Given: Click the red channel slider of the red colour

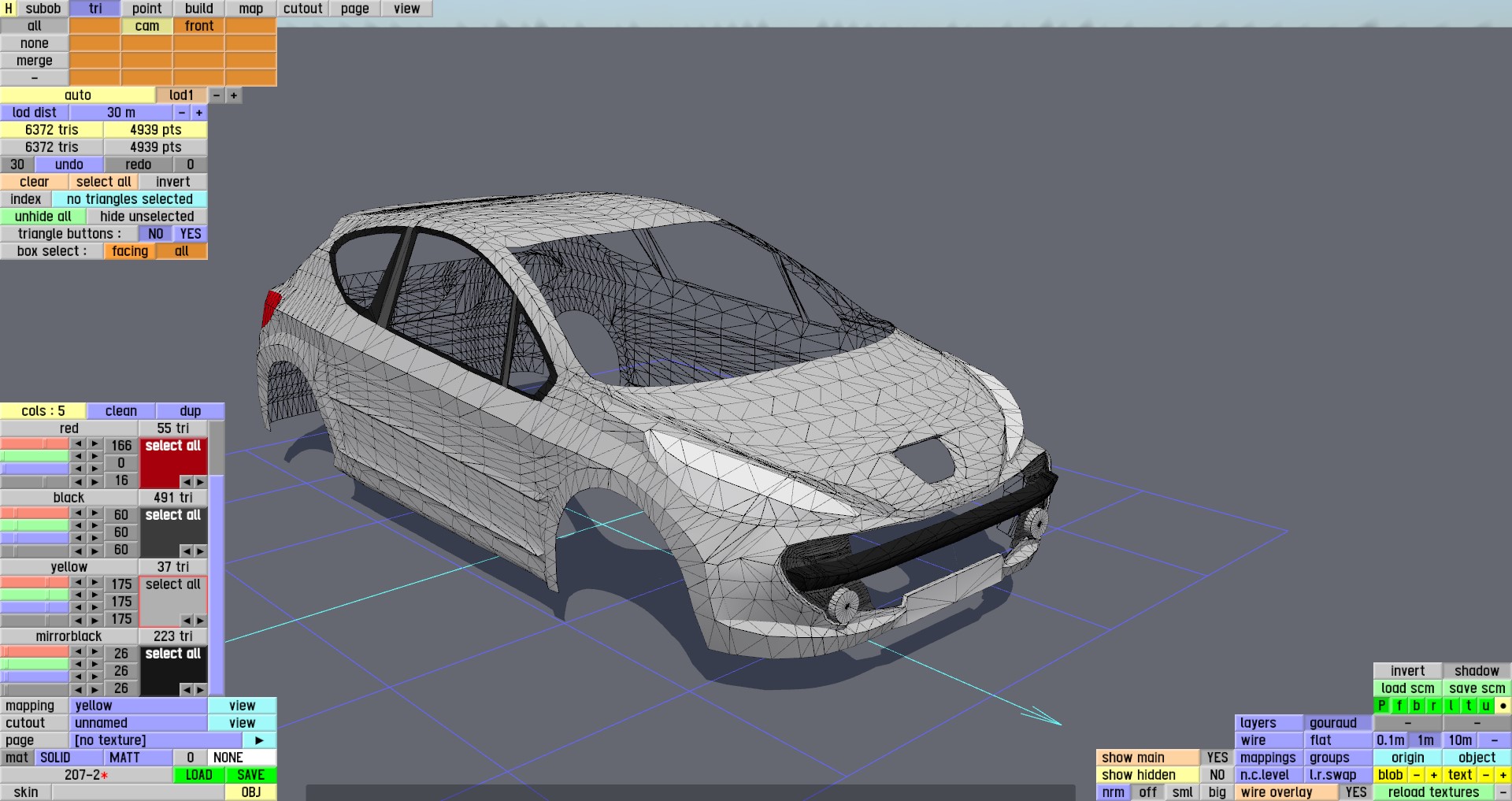Looking at the screenshot, I should 35,444.
